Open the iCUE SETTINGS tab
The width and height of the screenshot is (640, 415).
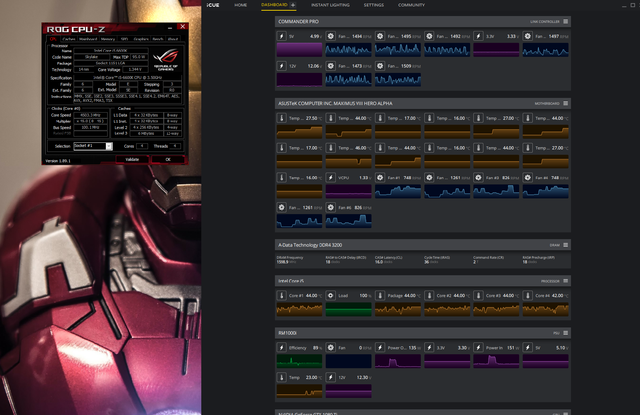point(373,5)
